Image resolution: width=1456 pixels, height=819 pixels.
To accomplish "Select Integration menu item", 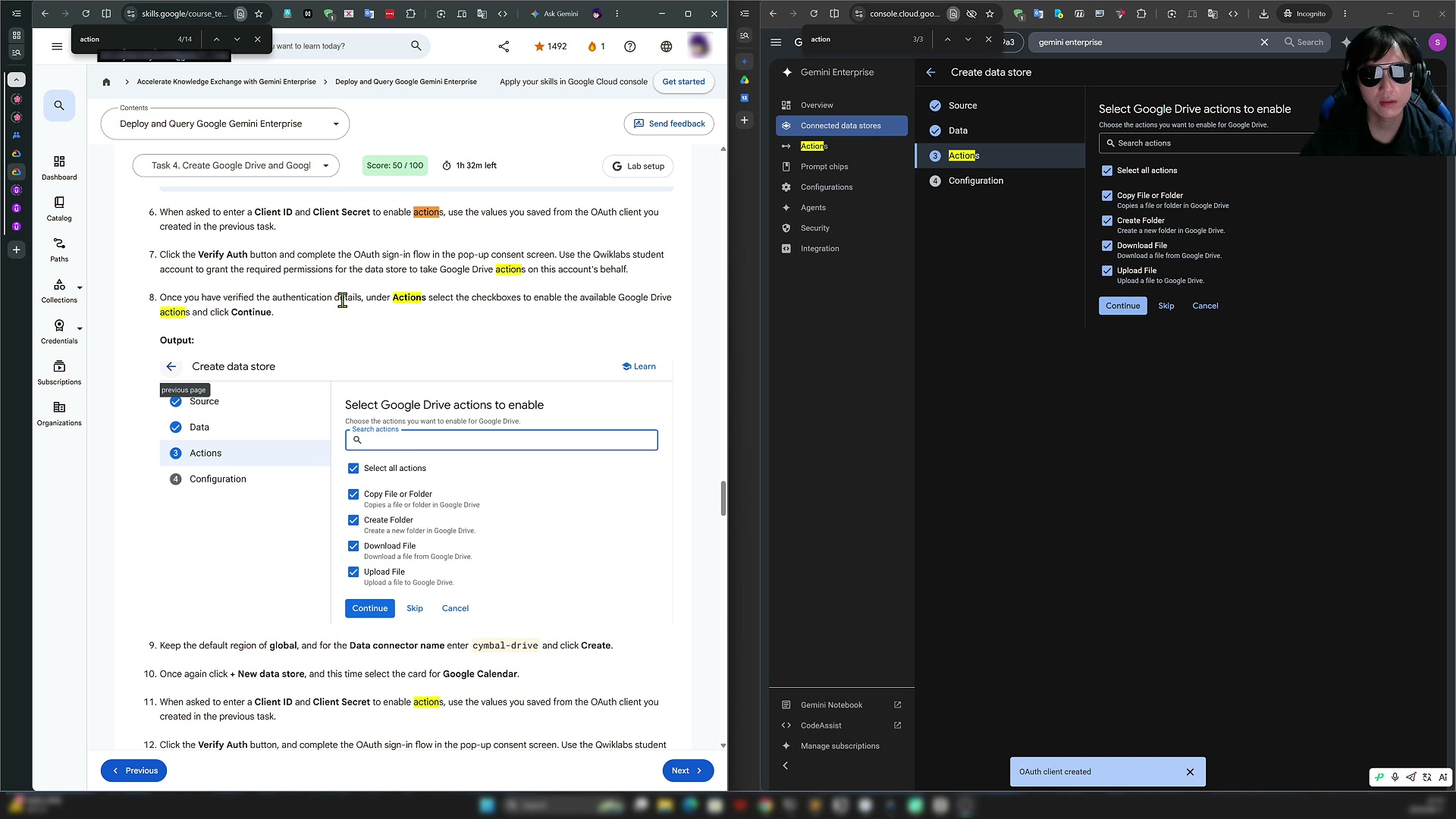I will tap(842, 249).
